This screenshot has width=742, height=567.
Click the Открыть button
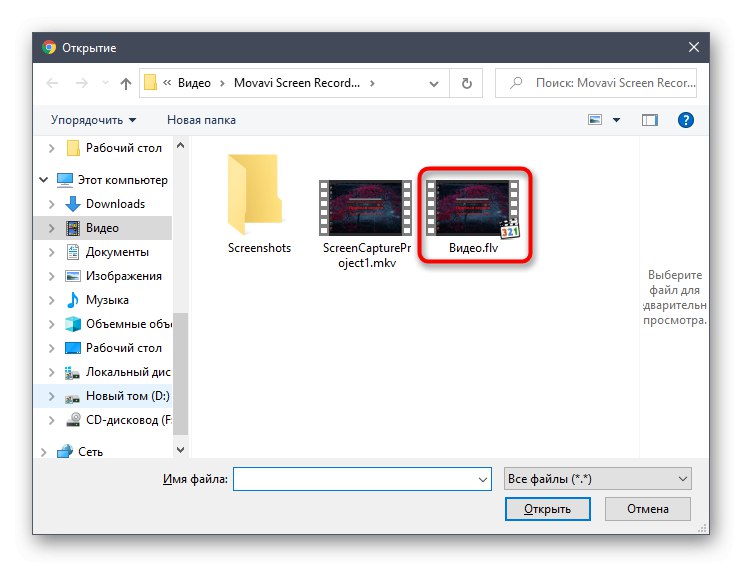pos(548,509)
